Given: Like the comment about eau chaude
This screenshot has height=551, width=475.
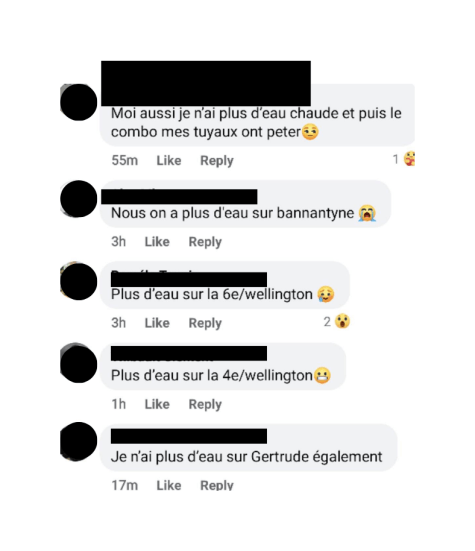Looking at the screenshot, I should [169, 161].
